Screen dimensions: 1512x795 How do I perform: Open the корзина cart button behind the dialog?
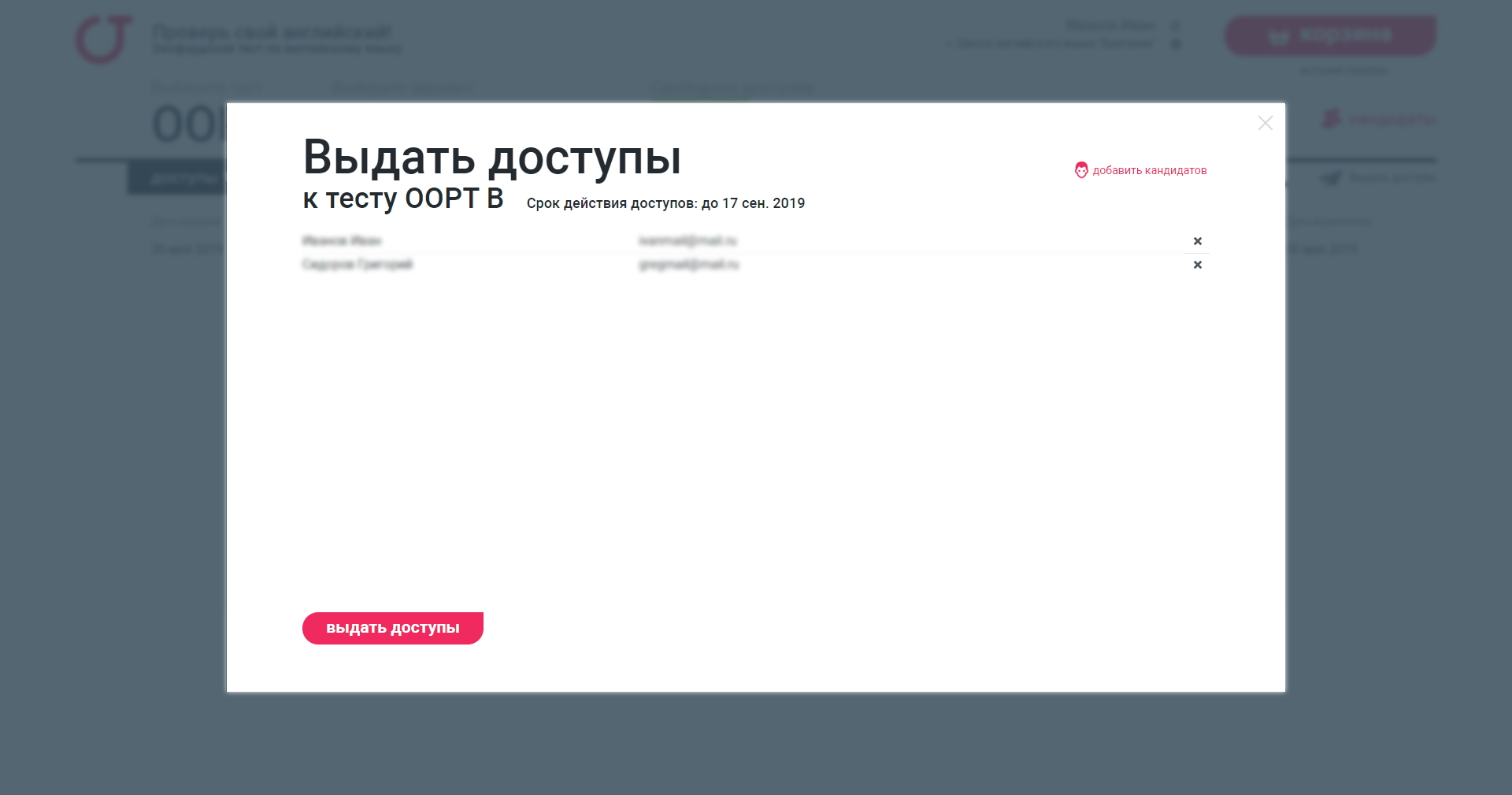[1330, 35]
